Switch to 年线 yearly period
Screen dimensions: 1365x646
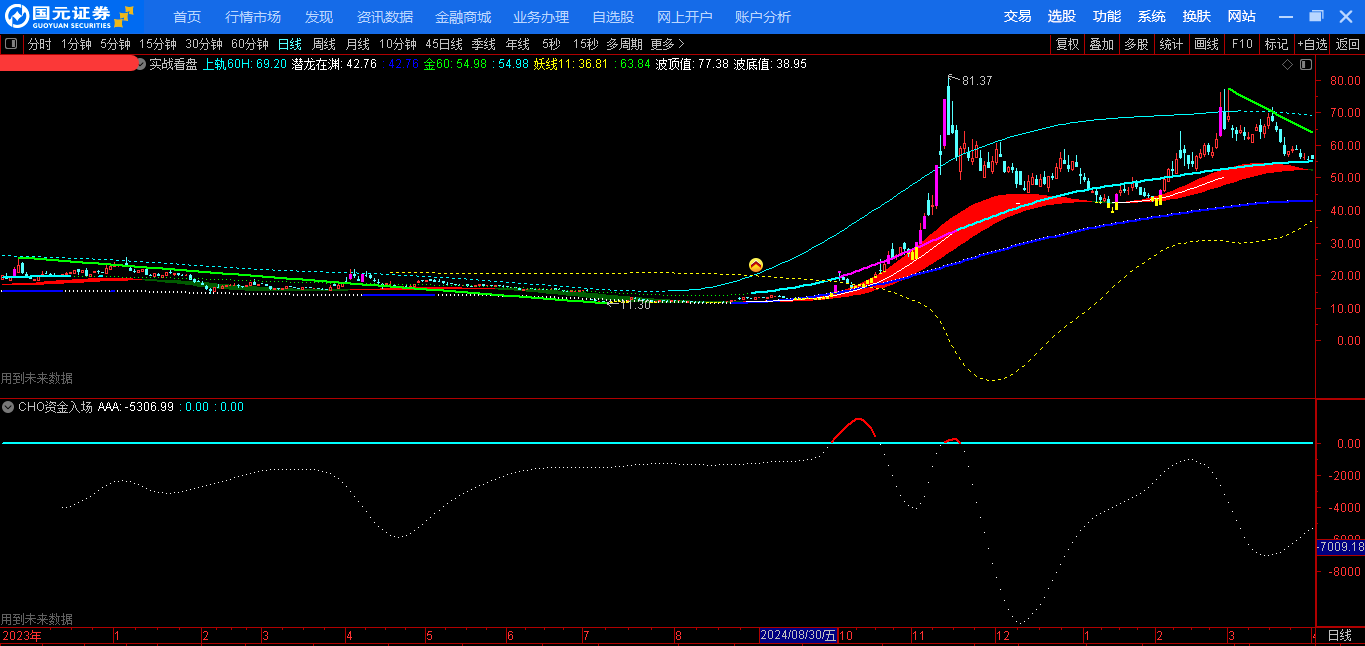pos(518,44)
